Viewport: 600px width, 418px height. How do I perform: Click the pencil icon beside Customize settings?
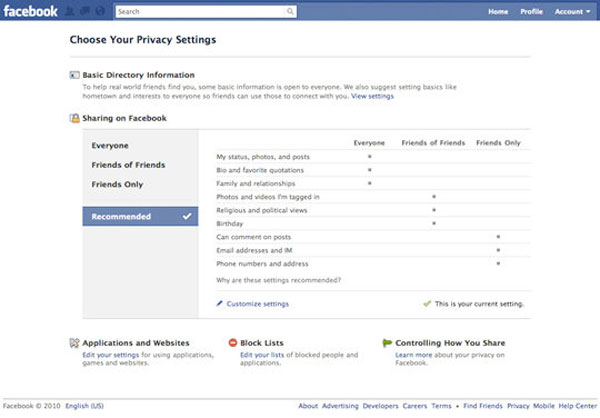click(x=220, y=304)
